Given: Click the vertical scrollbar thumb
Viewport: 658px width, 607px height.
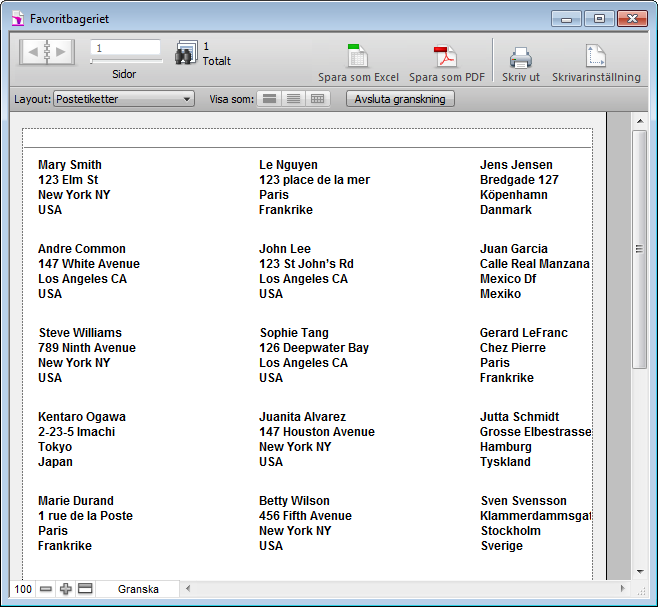Looking at the screenshot, I should coord(640,249).
